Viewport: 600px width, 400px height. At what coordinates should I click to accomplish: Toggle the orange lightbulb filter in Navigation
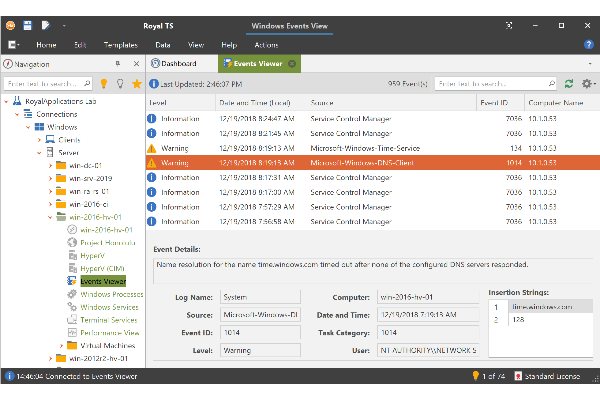coord(104,84)
